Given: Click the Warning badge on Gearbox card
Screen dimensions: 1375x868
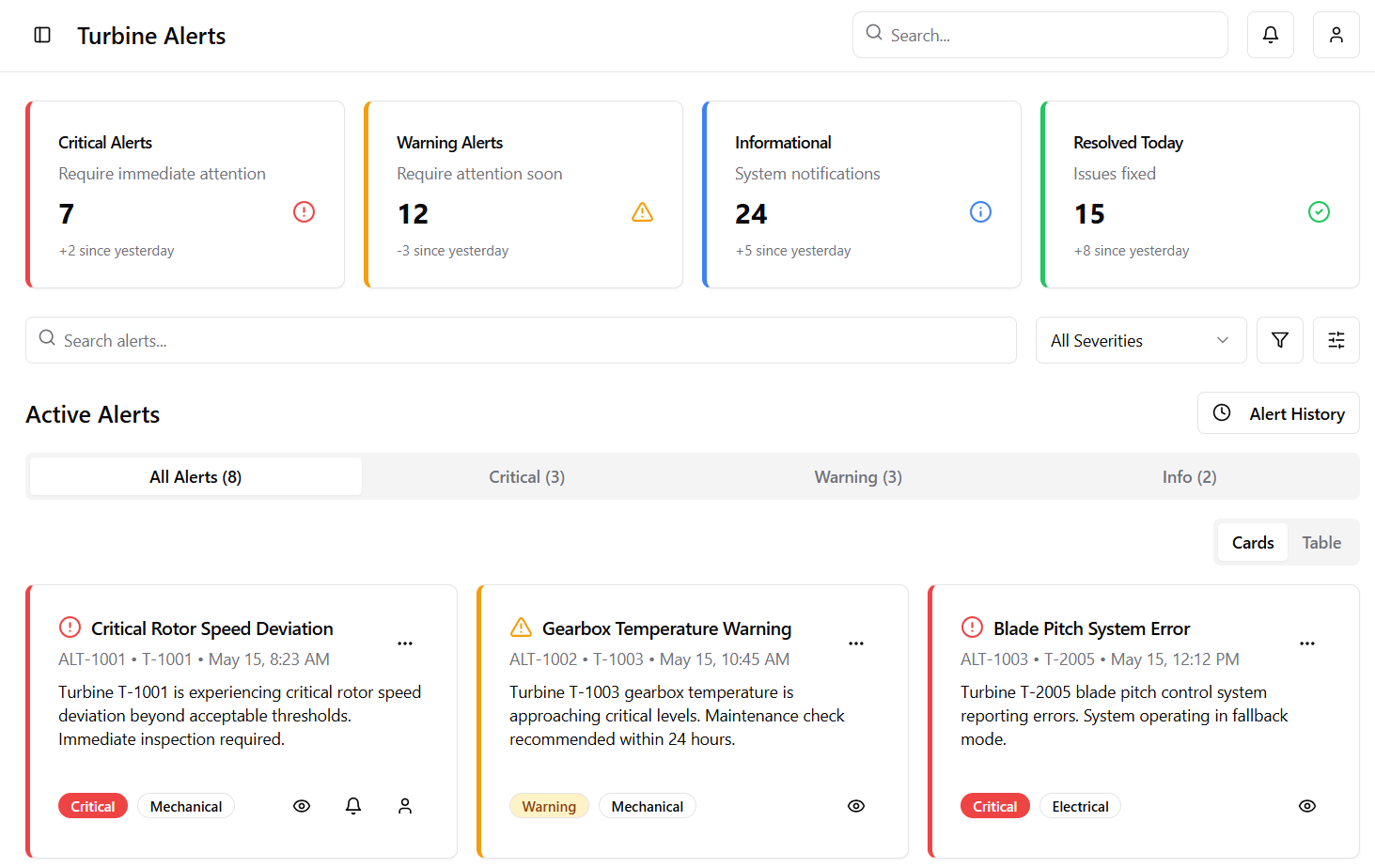Looking at the screenshot, I should (549, 806).
